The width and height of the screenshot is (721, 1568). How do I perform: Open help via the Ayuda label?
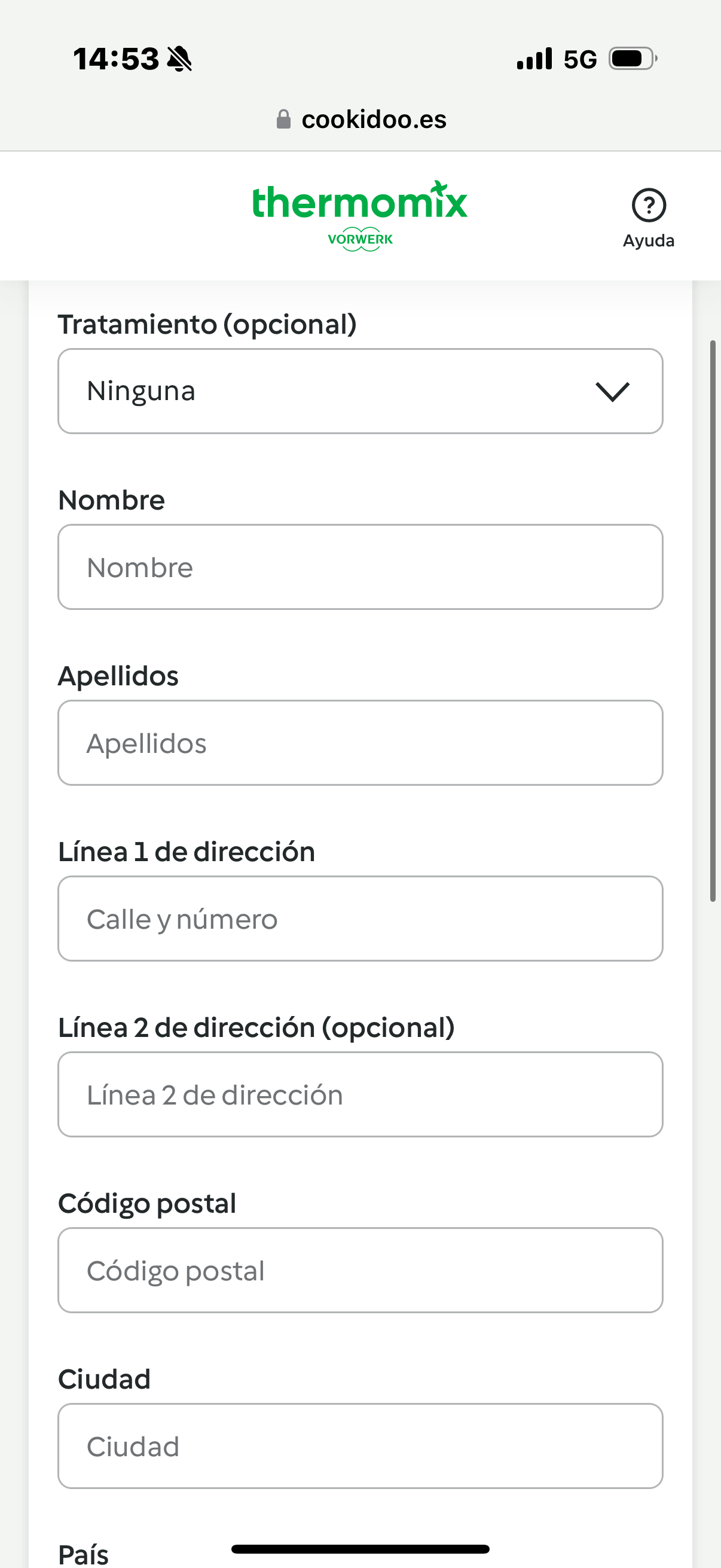pos(649,240)
